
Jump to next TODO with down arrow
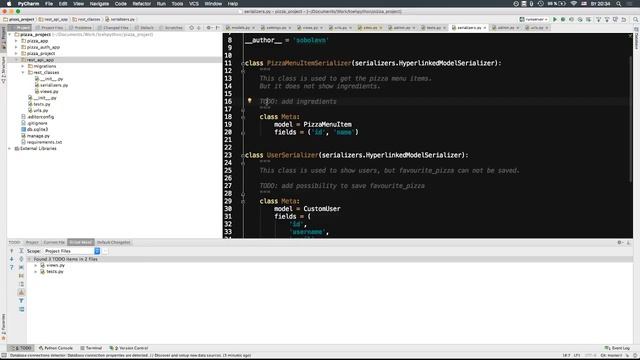[11, 259]
